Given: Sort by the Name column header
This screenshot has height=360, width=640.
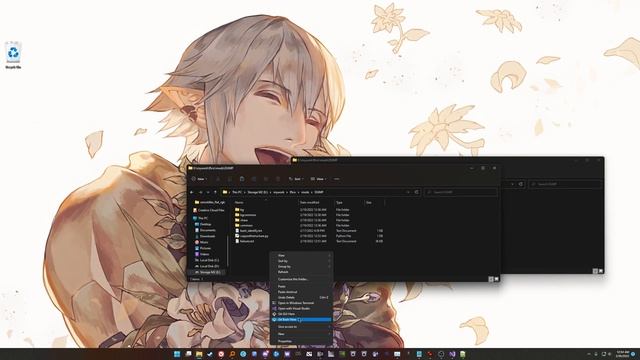Looking at the screenshot, I should tap(265, 202).
